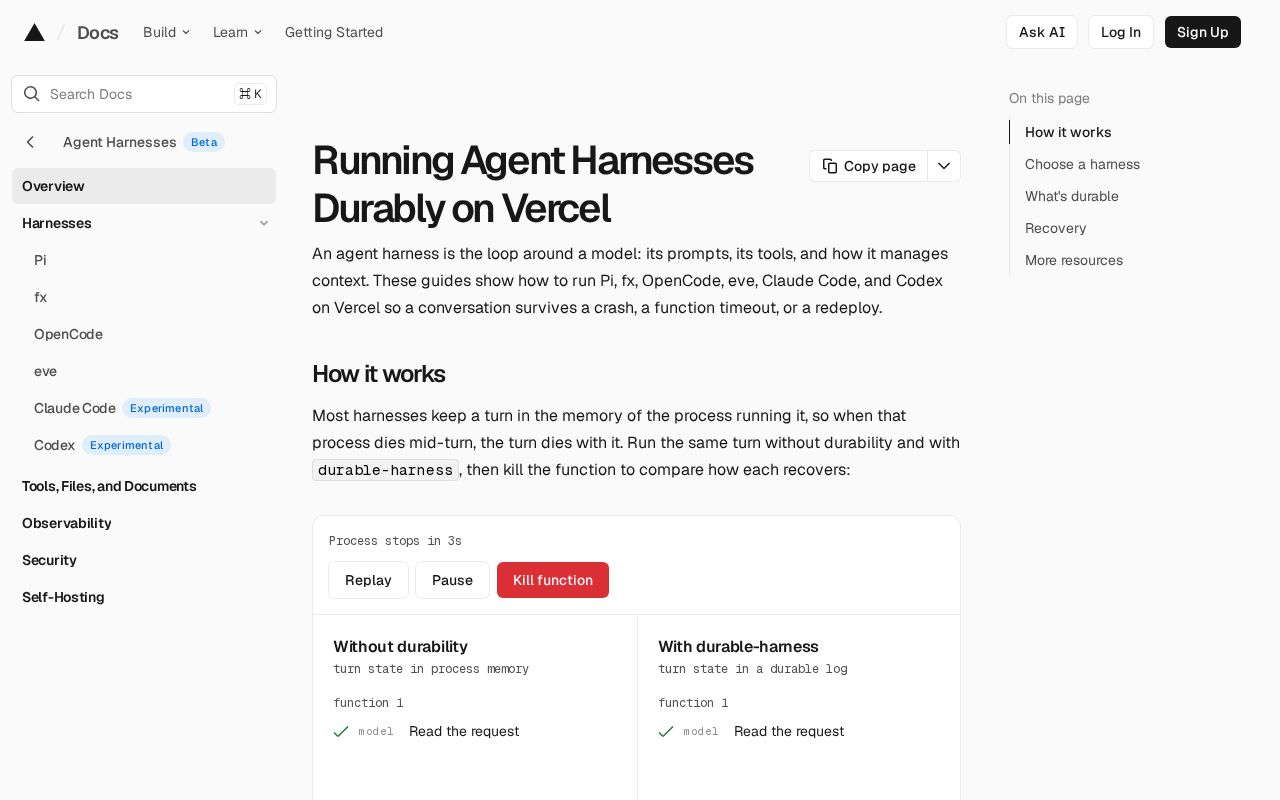Click the With durable-harness panel title
Viewport: 1280px width, 800px height.
[738, 647]
